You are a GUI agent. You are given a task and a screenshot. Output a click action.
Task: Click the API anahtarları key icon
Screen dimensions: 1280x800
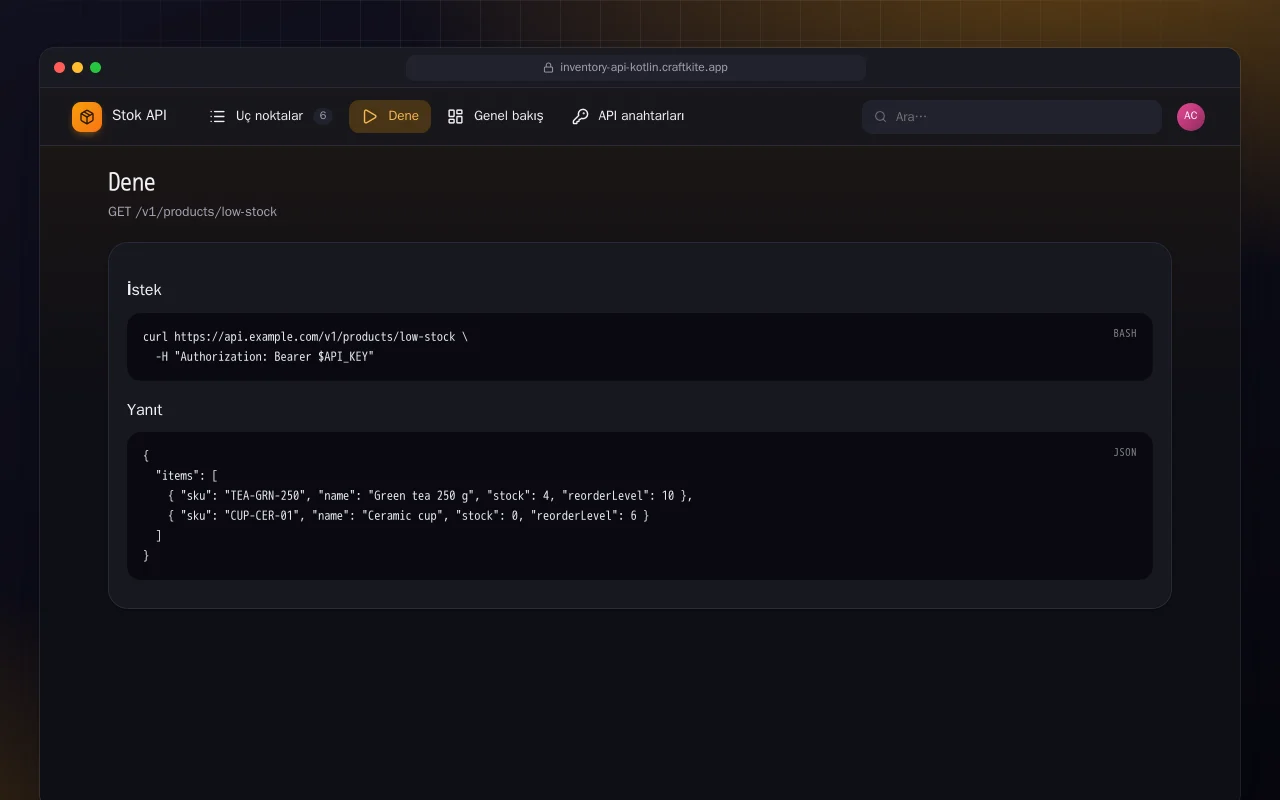[x=580, y=116]
